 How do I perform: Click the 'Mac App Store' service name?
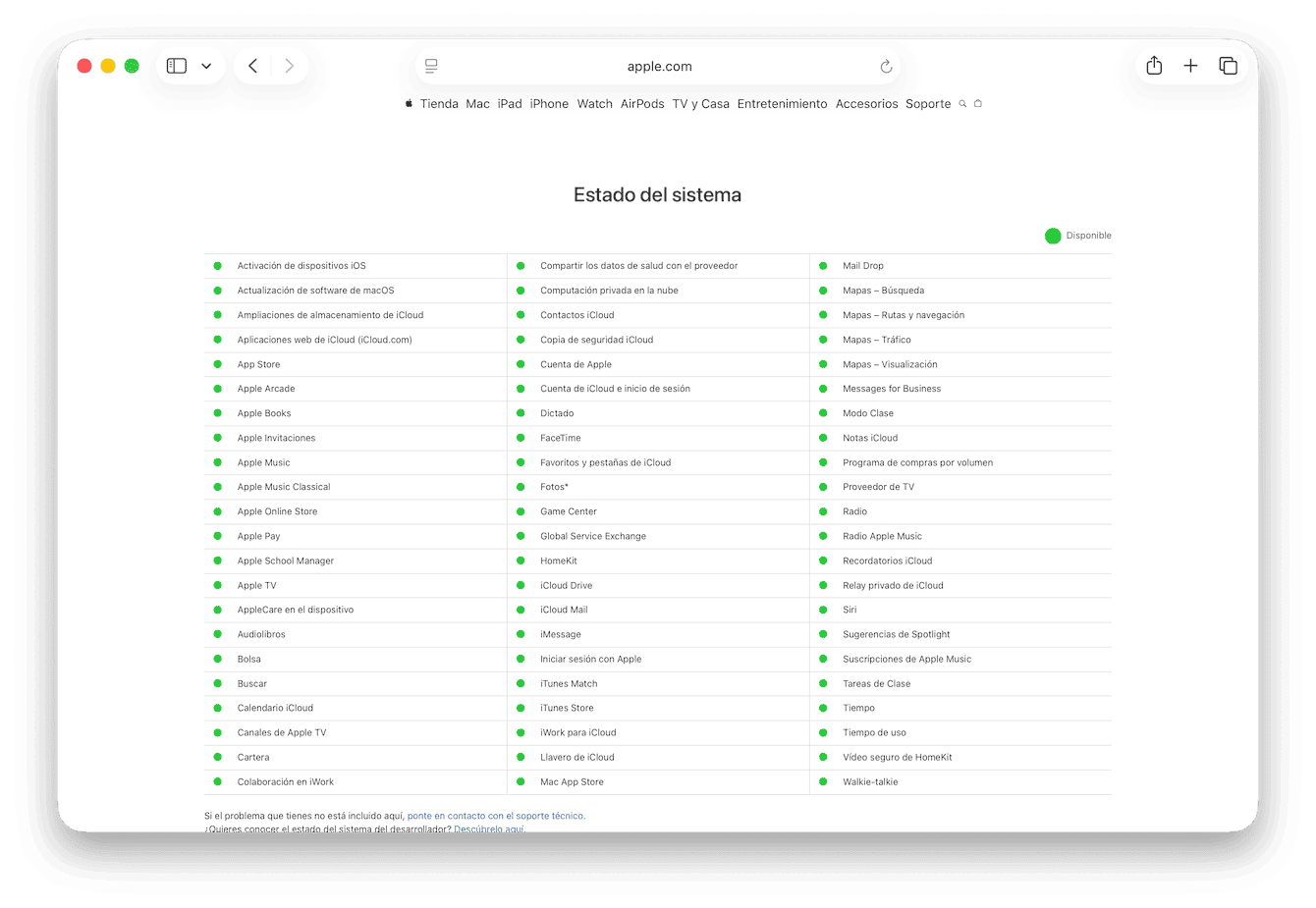[x=572, y=782]
